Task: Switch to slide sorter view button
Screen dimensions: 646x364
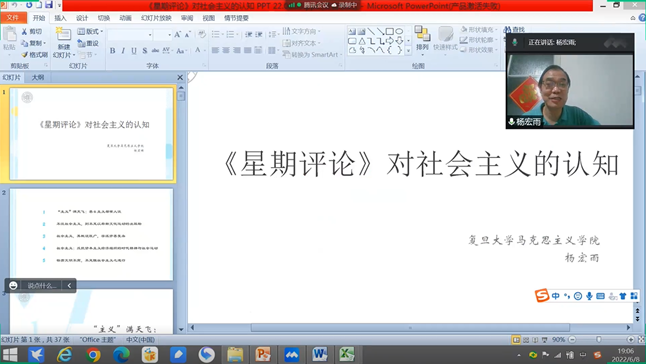Action: point(526,340)
